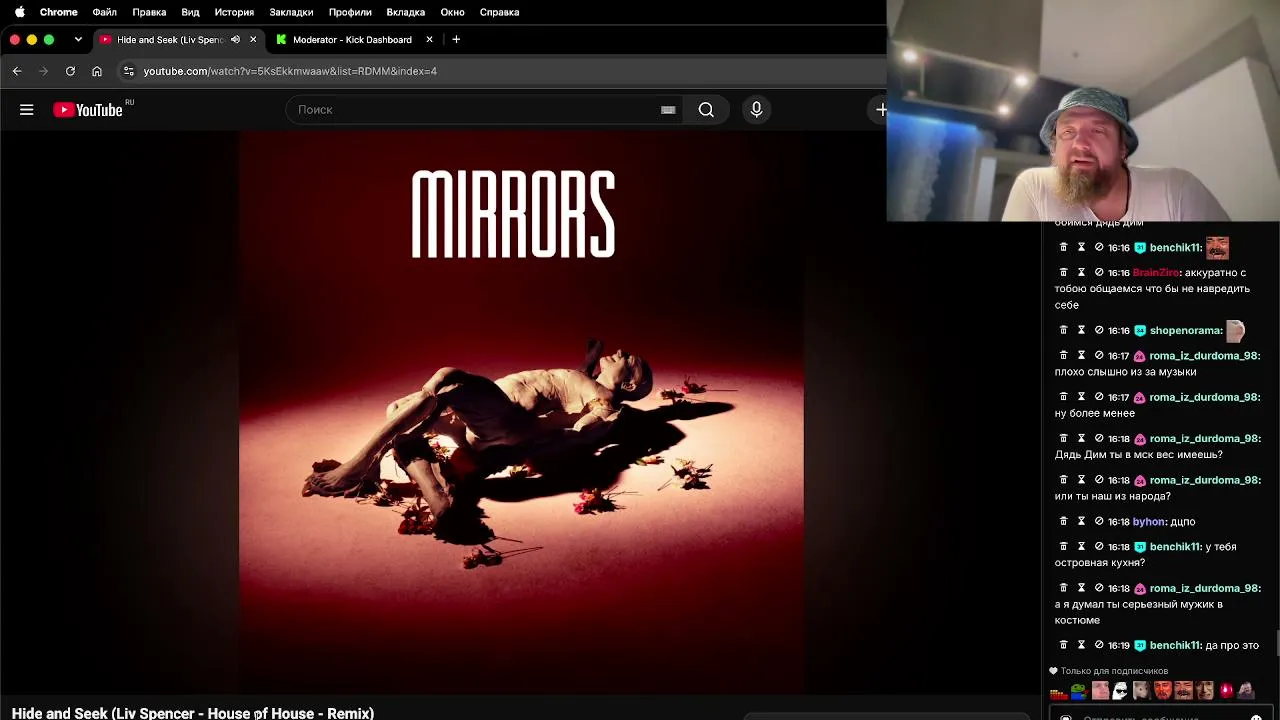Expand the Chrome tab search dropdown
1280x720 pixels.
pos(78,39)
